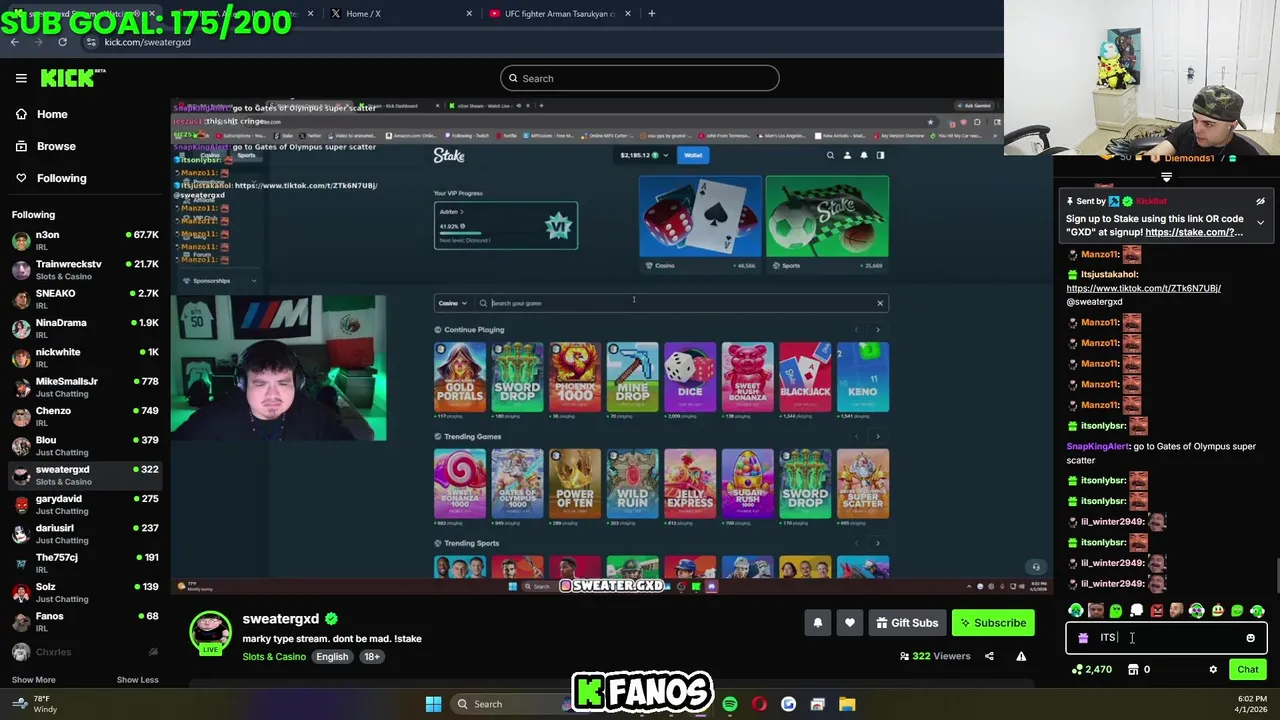Viewport: 1280px width, 720px height.
Task: Share the stream via the share icon
Action: click(989, 656)
